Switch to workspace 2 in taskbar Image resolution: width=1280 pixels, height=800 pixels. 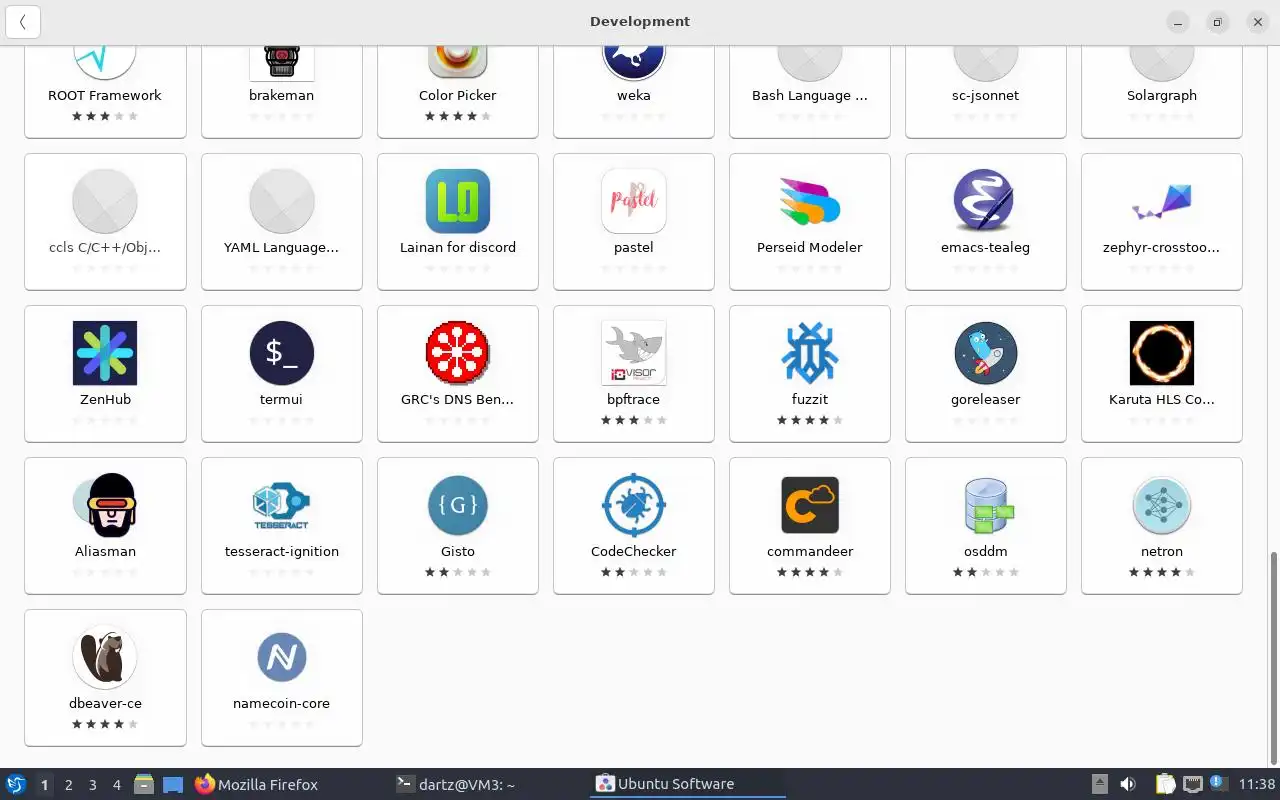68,785
